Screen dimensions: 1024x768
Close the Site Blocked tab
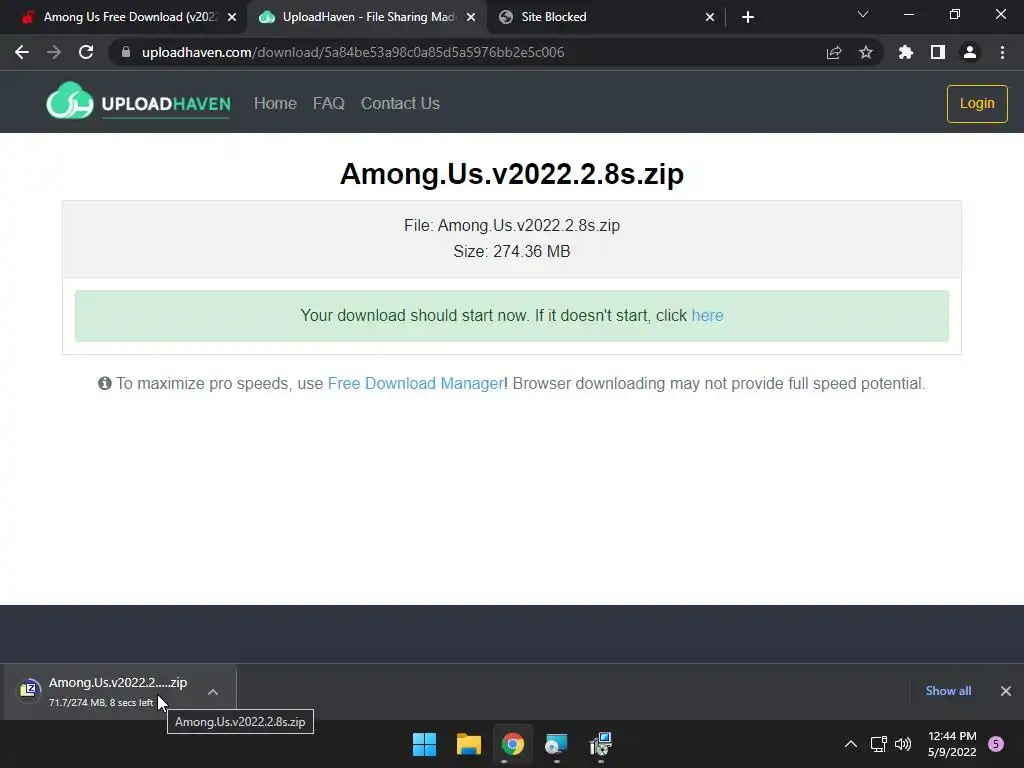point(710,17)
